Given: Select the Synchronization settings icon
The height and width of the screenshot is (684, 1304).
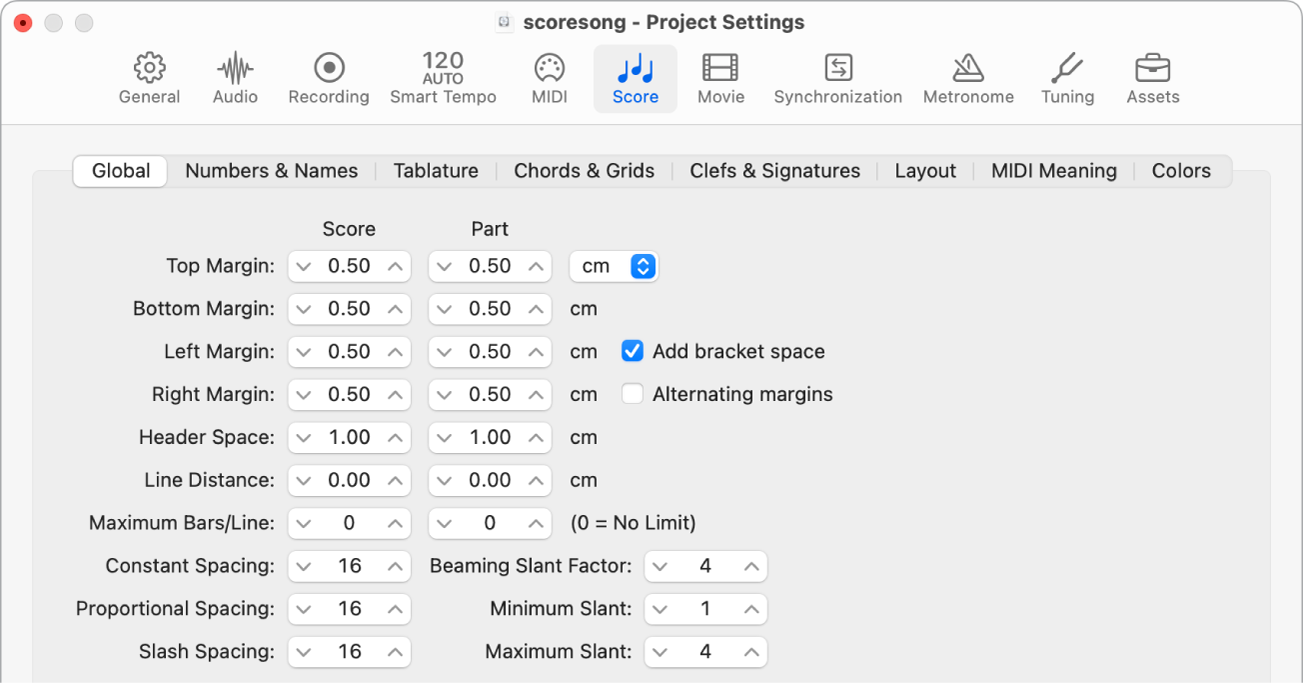Looking at the screenshot, I should [x=837, y=75].
